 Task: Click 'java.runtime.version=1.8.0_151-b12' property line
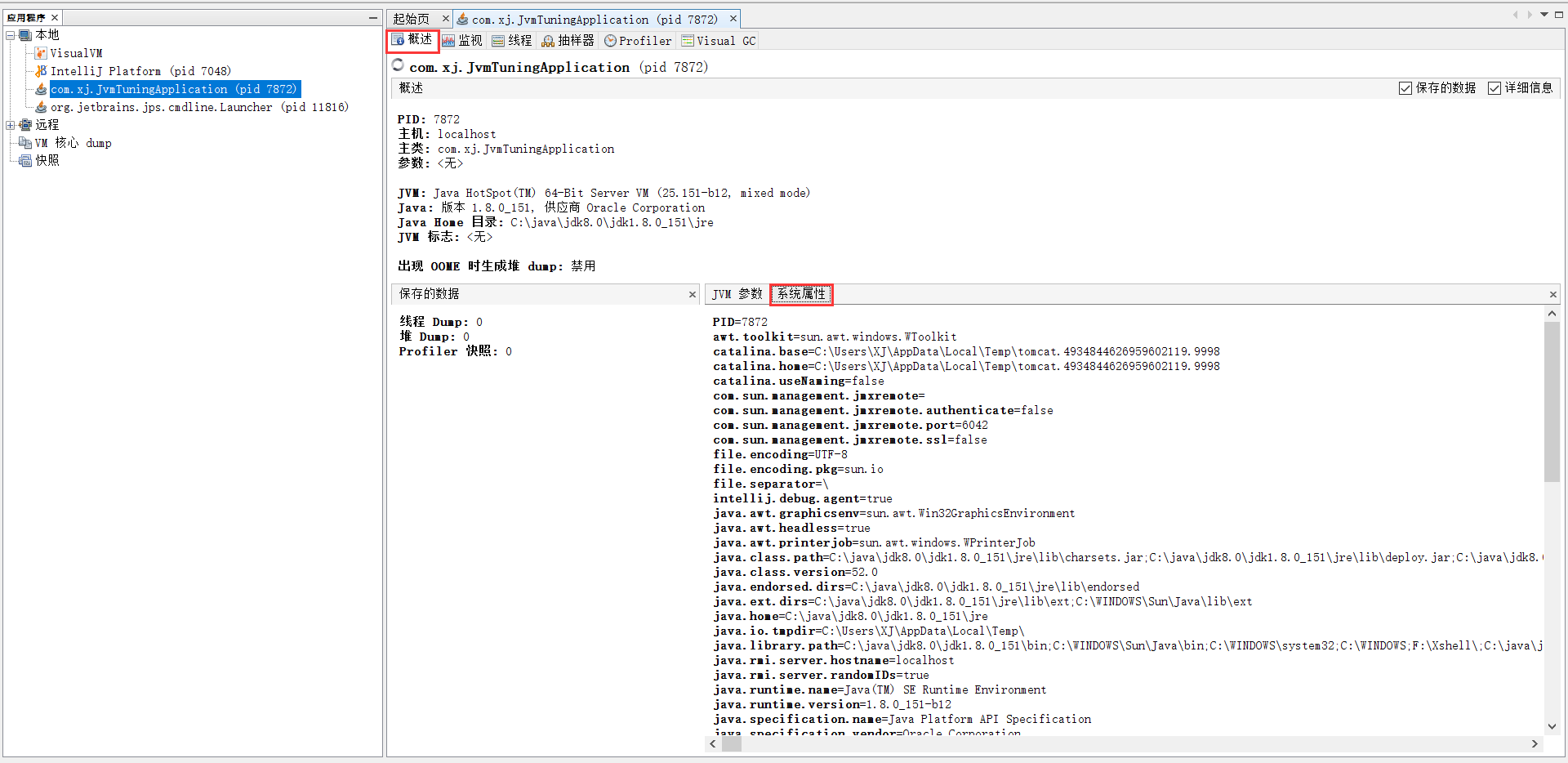click(x=832, y=704)
